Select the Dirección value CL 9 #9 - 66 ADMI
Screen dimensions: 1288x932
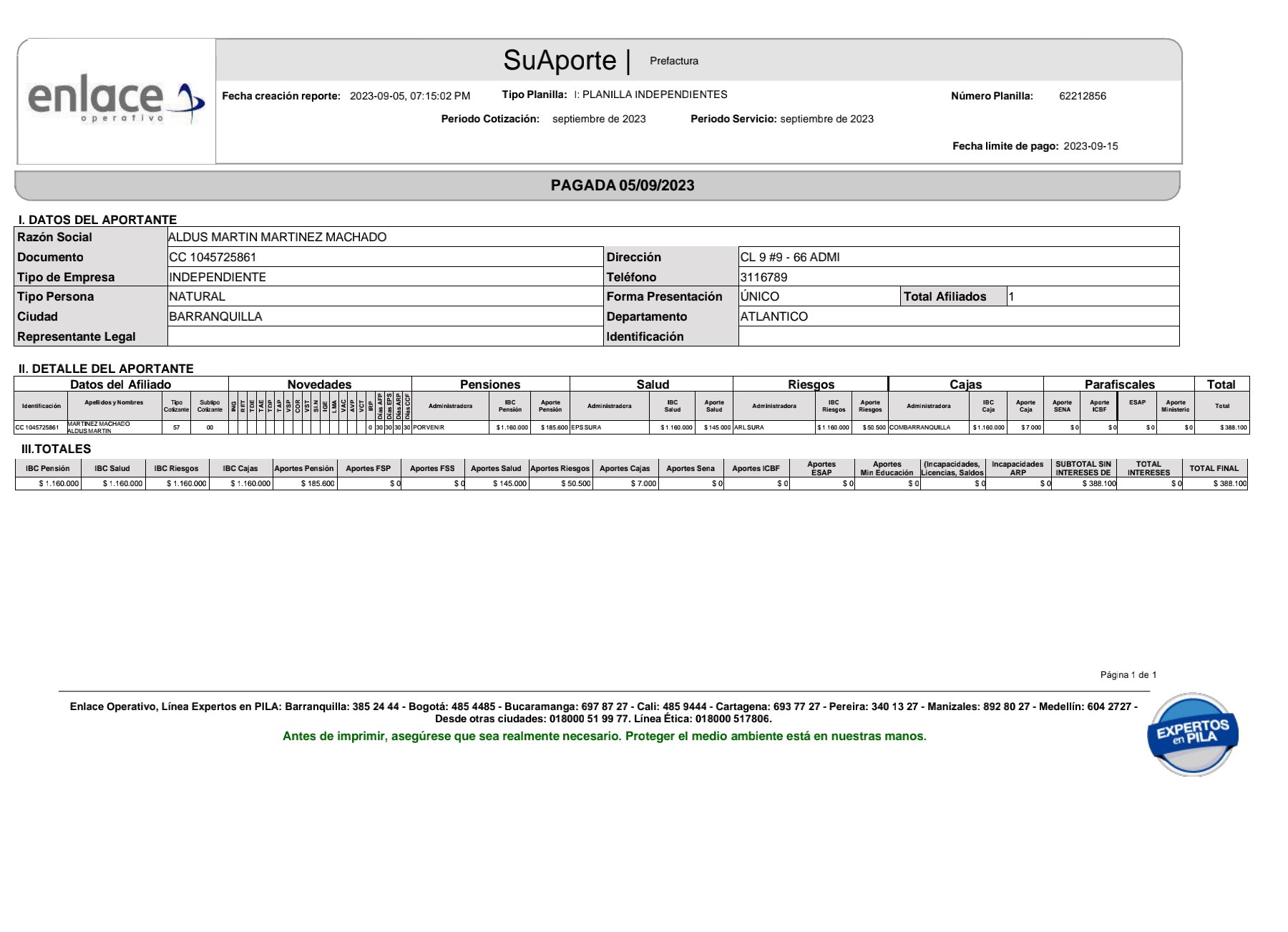pyautogui.click(x=790, y=257)
